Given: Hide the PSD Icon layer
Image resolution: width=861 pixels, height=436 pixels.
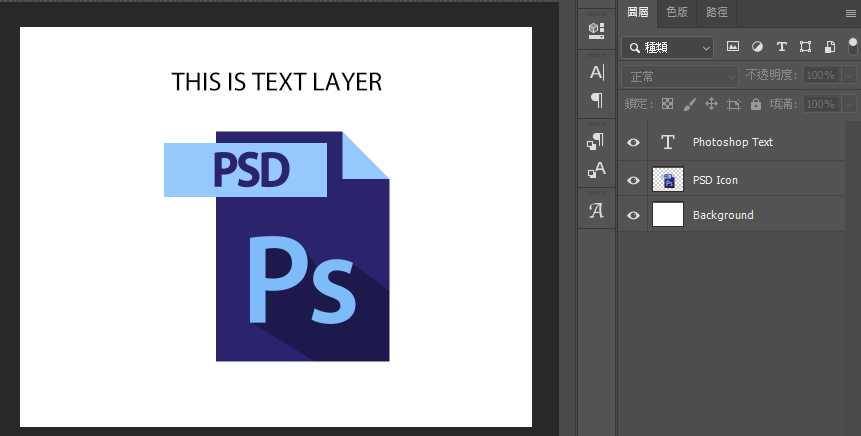Looking at the screenshot, I should click(633, 180).
